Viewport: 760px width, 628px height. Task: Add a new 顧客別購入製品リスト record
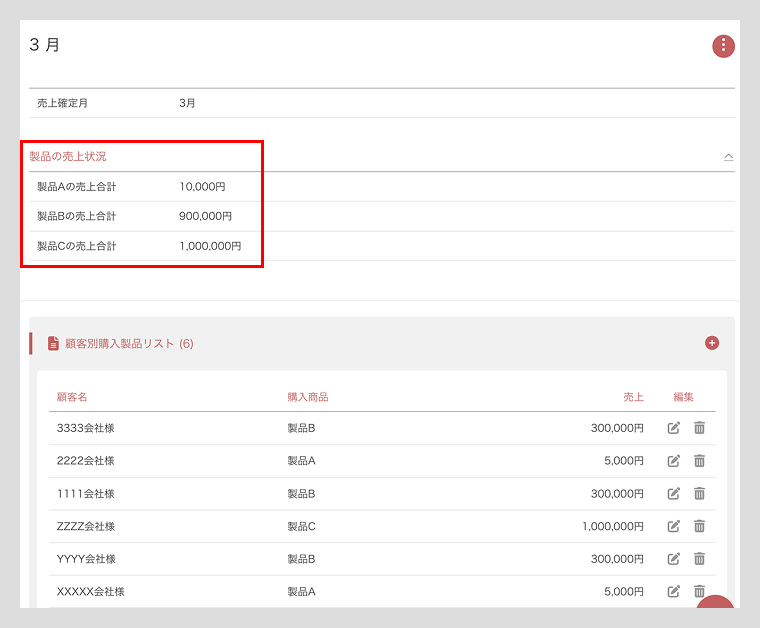click(712, 343)
